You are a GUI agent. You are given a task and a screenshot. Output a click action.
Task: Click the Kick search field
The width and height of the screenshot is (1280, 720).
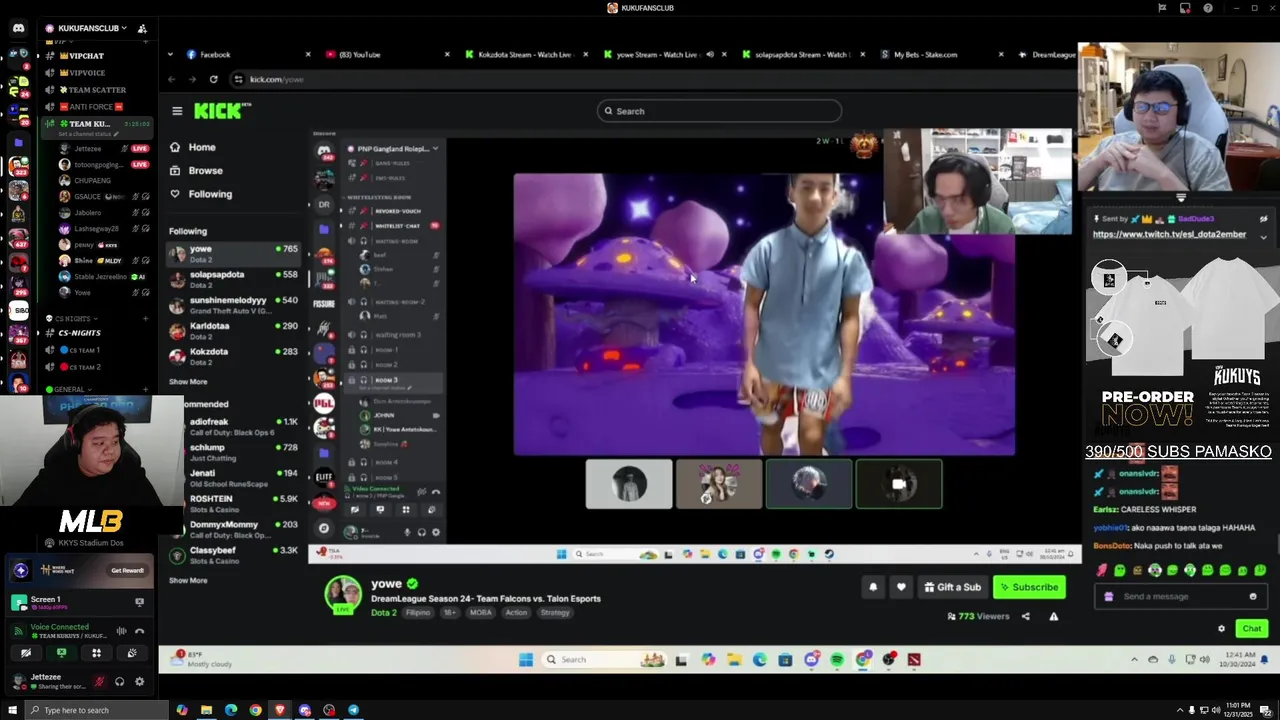click(x=720, y=111)
